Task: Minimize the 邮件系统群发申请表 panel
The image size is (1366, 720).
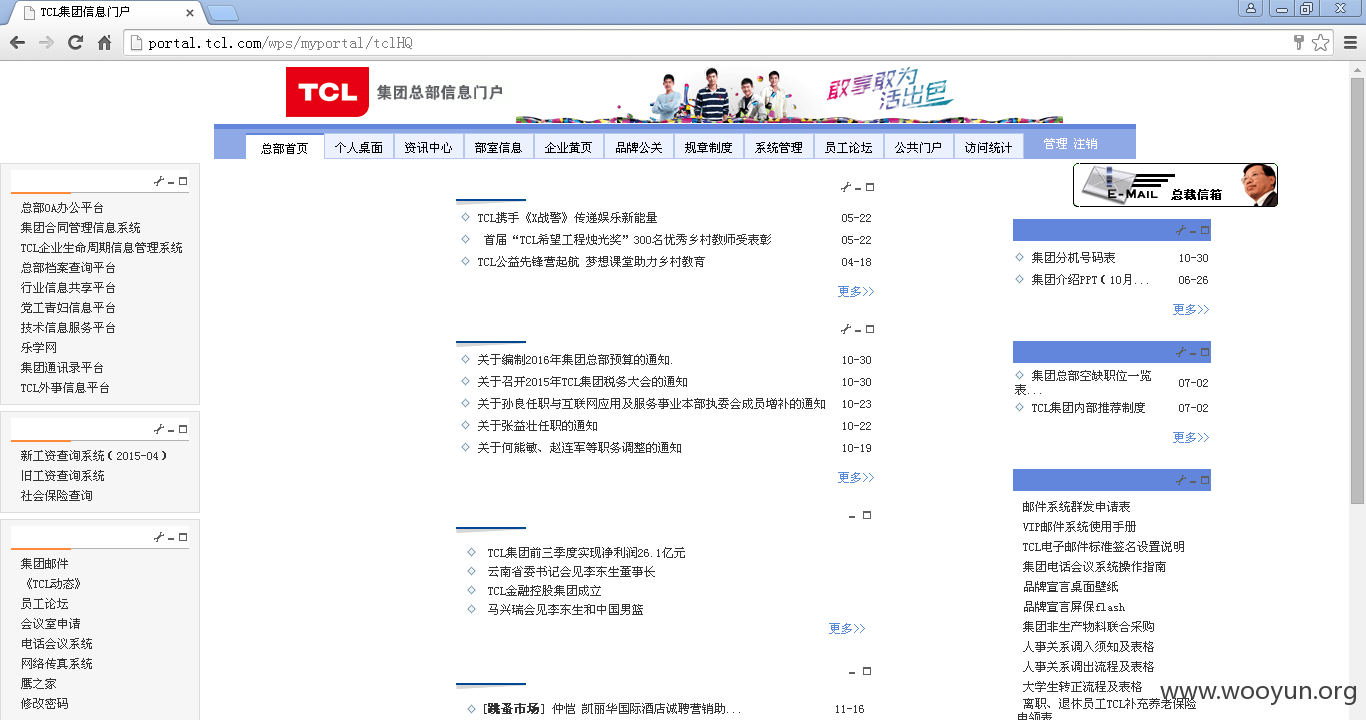Action: (x=1193, y=481)
